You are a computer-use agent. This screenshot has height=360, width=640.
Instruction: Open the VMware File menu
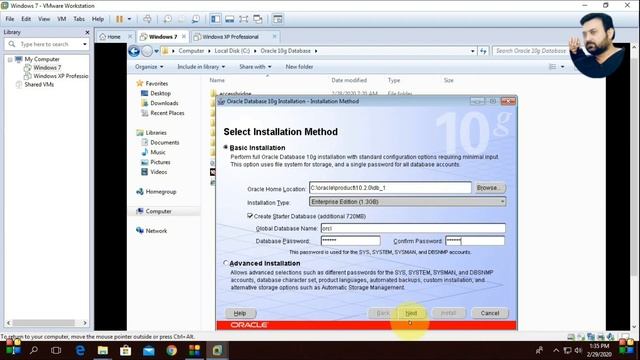10,19
